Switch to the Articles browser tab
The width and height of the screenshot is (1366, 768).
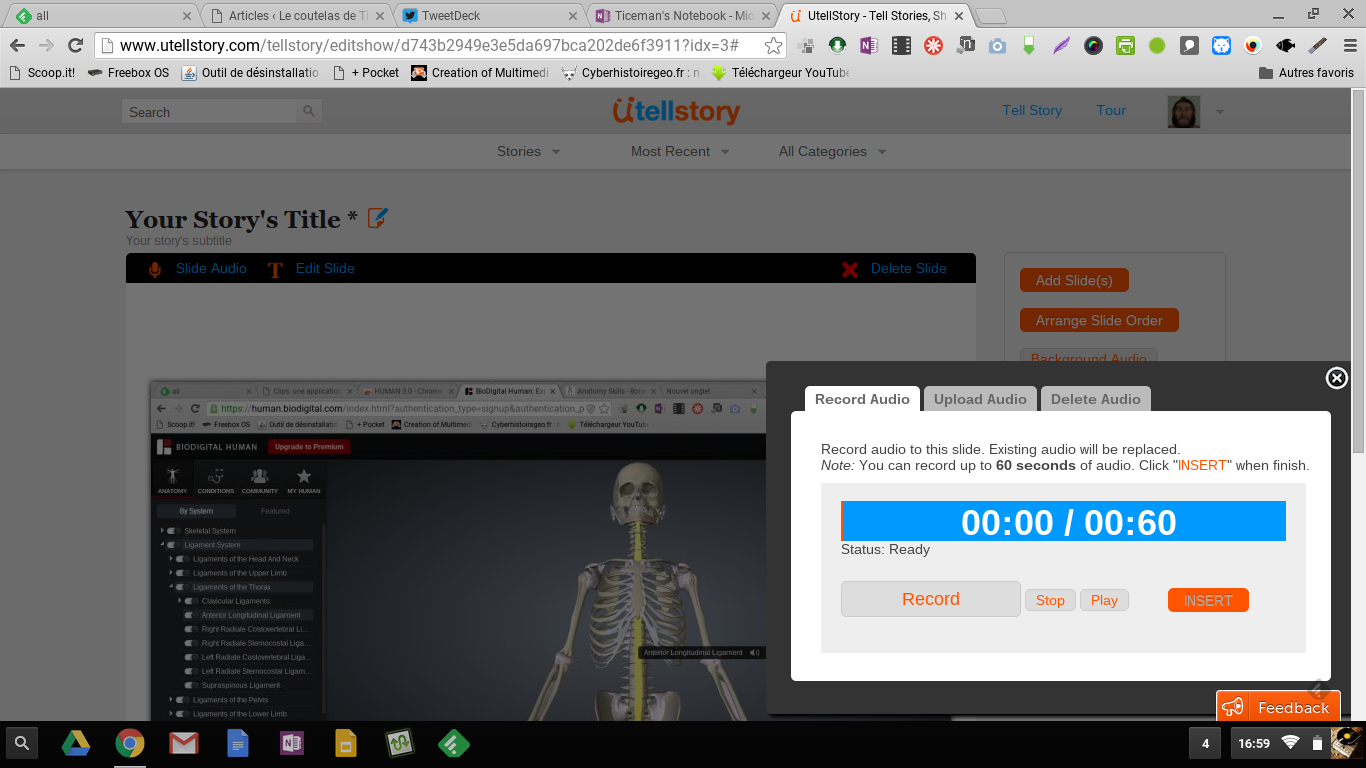click(298, 15)
